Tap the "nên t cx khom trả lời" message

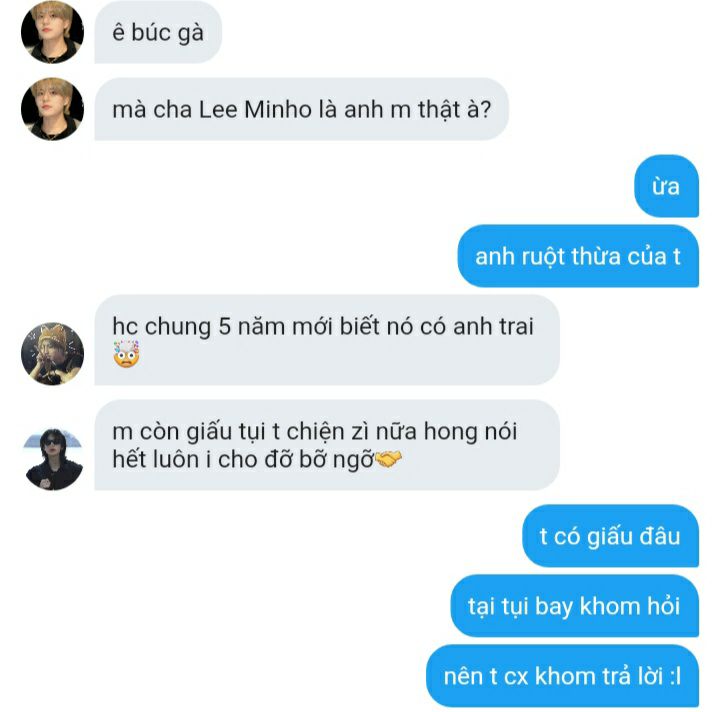[x=562, y=676]
